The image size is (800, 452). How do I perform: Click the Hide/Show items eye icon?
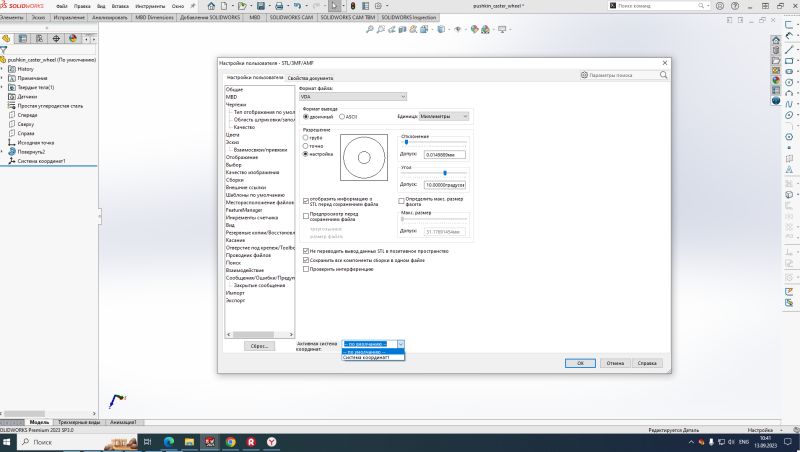[x=458, y=30]
